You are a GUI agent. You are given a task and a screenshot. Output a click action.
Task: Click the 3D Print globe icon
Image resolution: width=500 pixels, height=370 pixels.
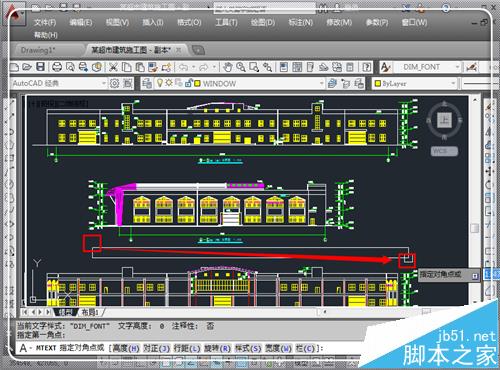pyautogui.click(x=97, y=67)
